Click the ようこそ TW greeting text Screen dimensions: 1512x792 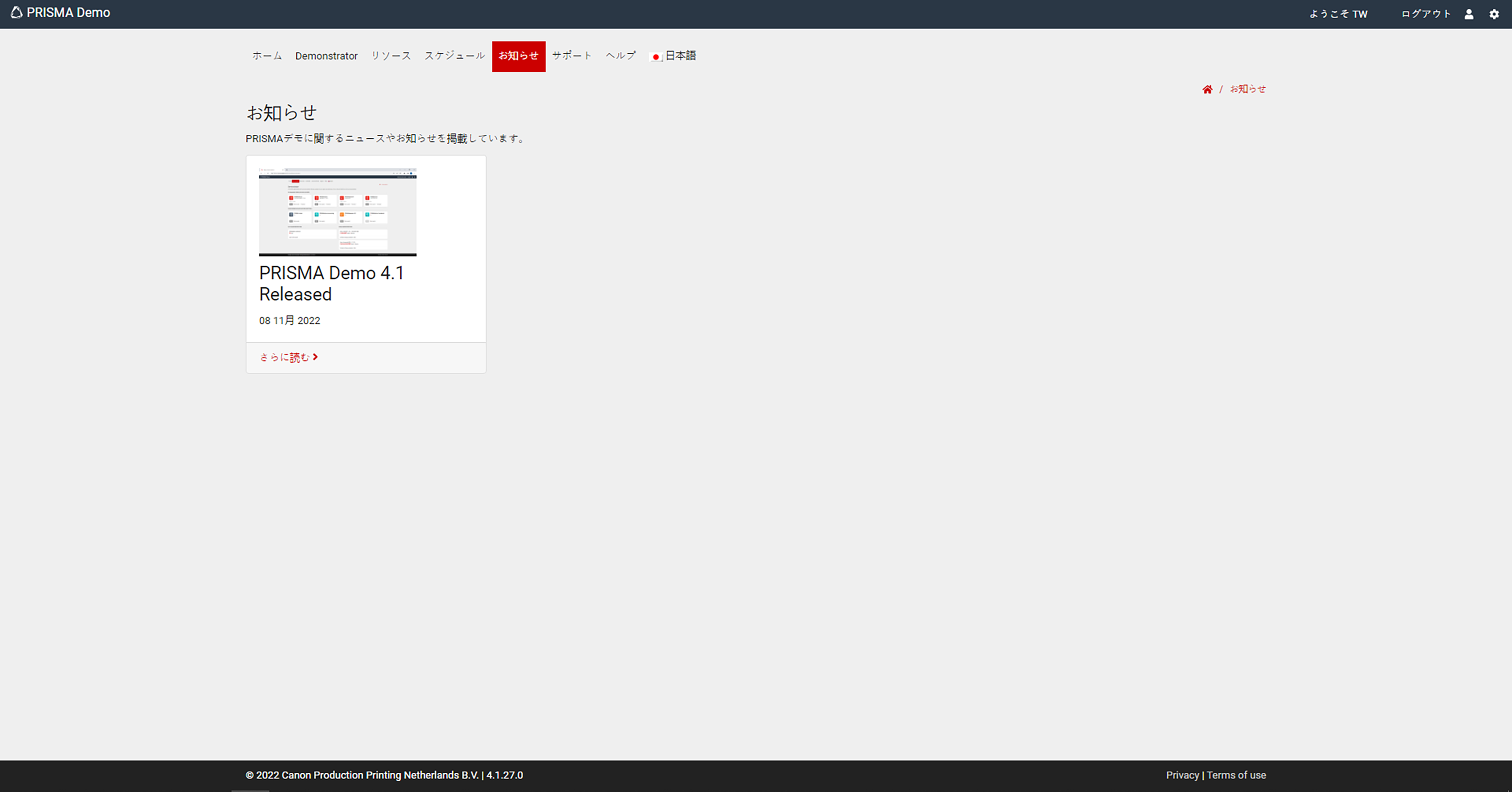tap(1338, 14)
